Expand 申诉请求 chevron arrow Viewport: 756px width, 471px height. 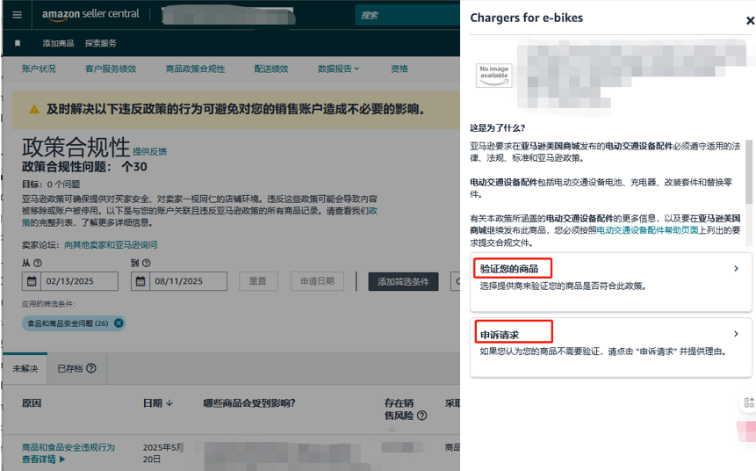(736, 334)
